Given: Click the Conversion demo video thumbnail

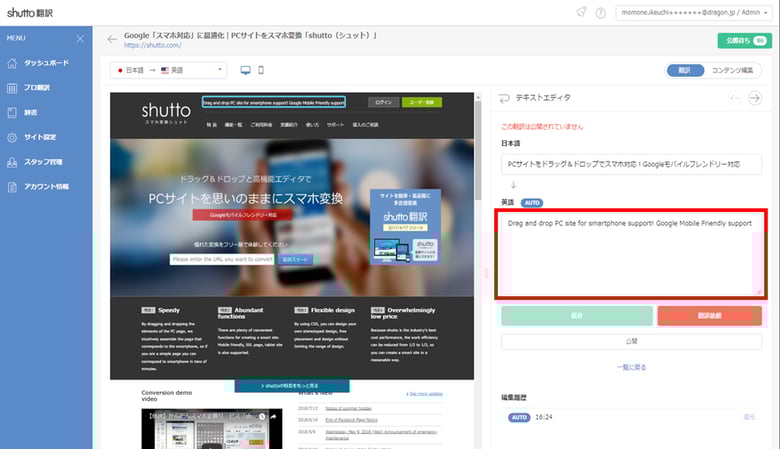Looking at the screenshot, I should pyautogui.click(x=211, y=429).
